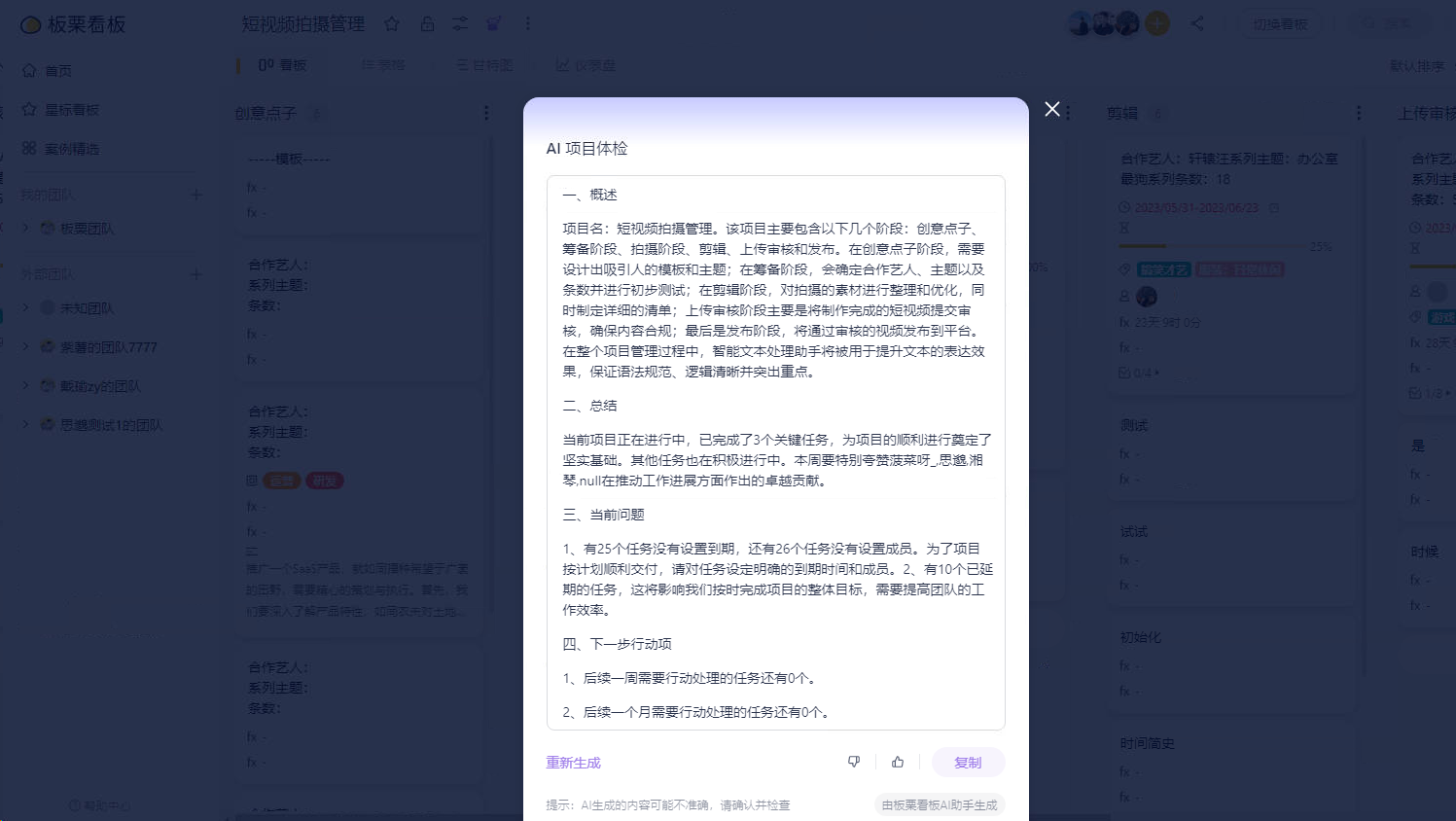Click 切换看板 button

(1280, 23)
